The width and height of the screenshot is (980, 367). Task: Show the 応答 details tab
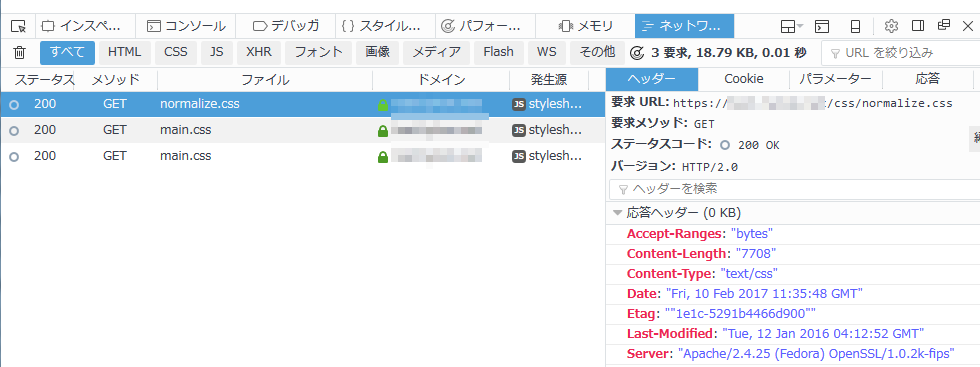(928, 79)
